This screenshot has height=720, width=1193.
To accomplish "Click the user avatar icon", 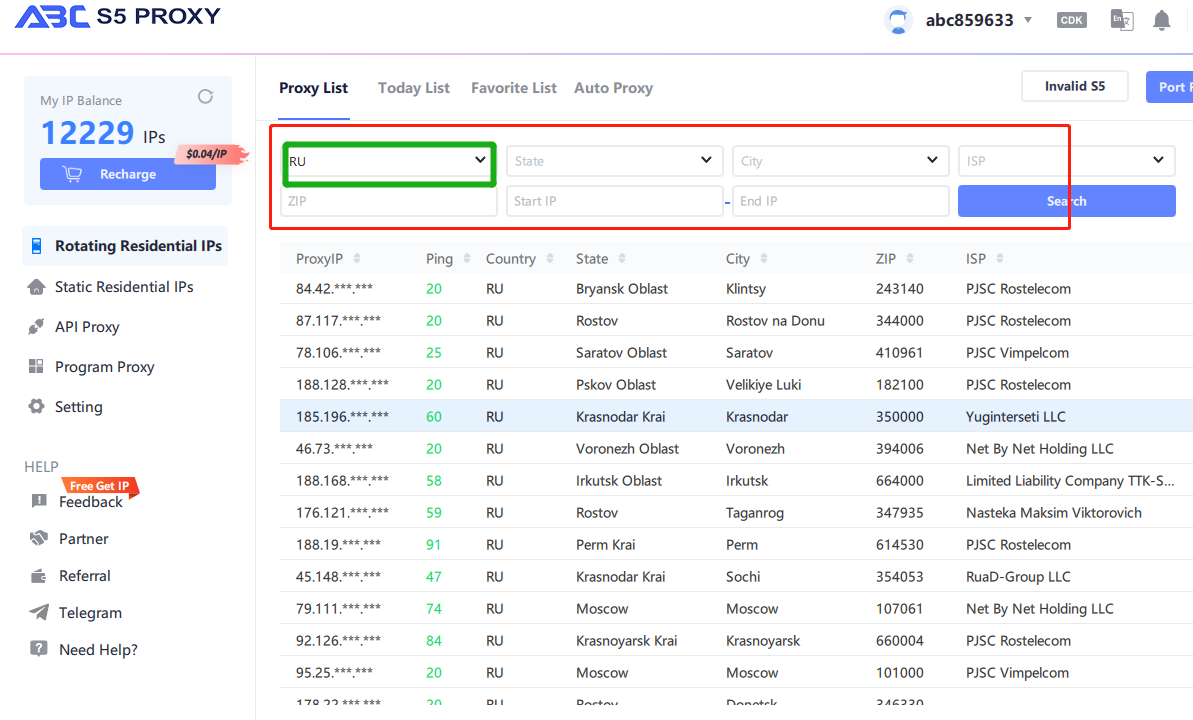I will pyautogui.click(x=899, y=21).
